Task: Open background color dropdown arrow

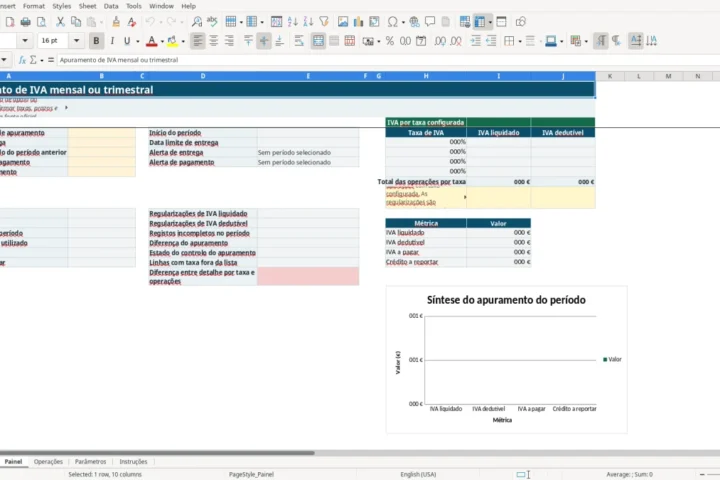Action: (x=183, y=41)
